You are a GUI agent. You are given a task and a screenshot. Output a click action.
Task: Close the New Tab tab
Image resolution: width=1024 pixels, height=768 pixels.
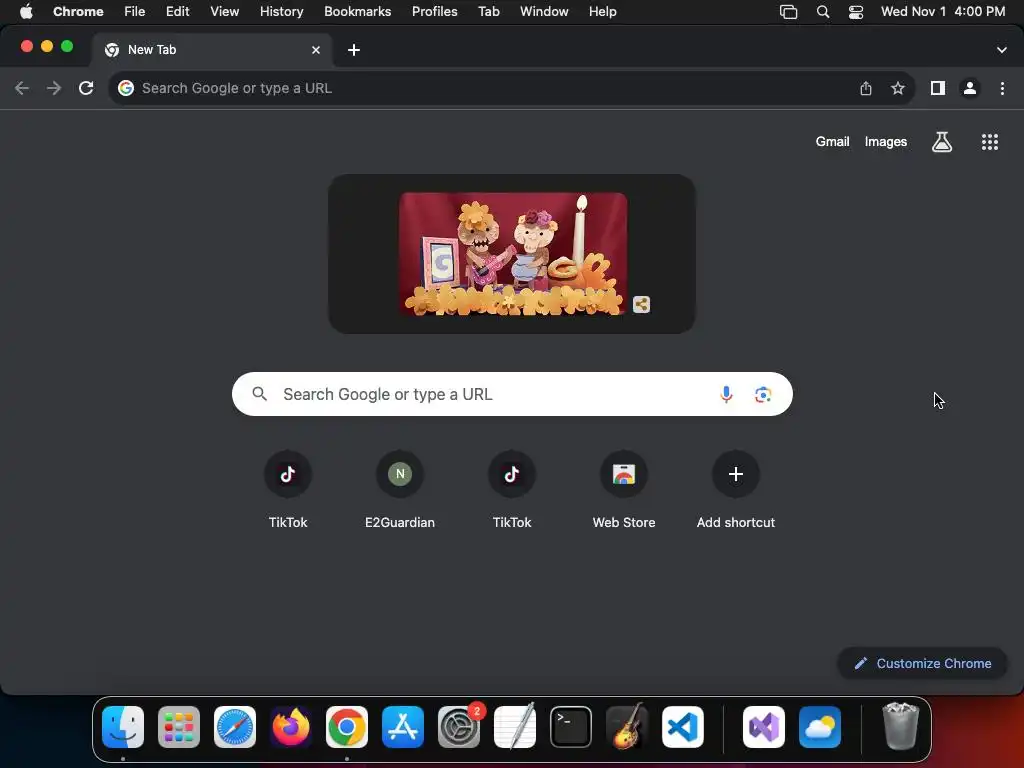tap(316, 50)
